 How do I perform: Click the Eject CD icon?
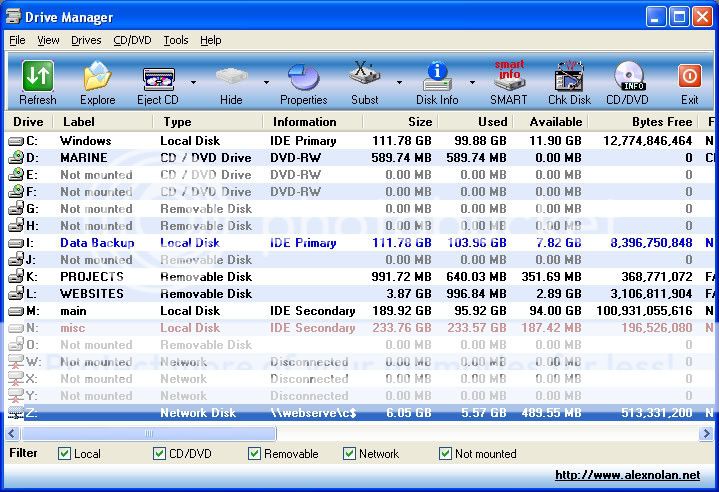point(158,77)
